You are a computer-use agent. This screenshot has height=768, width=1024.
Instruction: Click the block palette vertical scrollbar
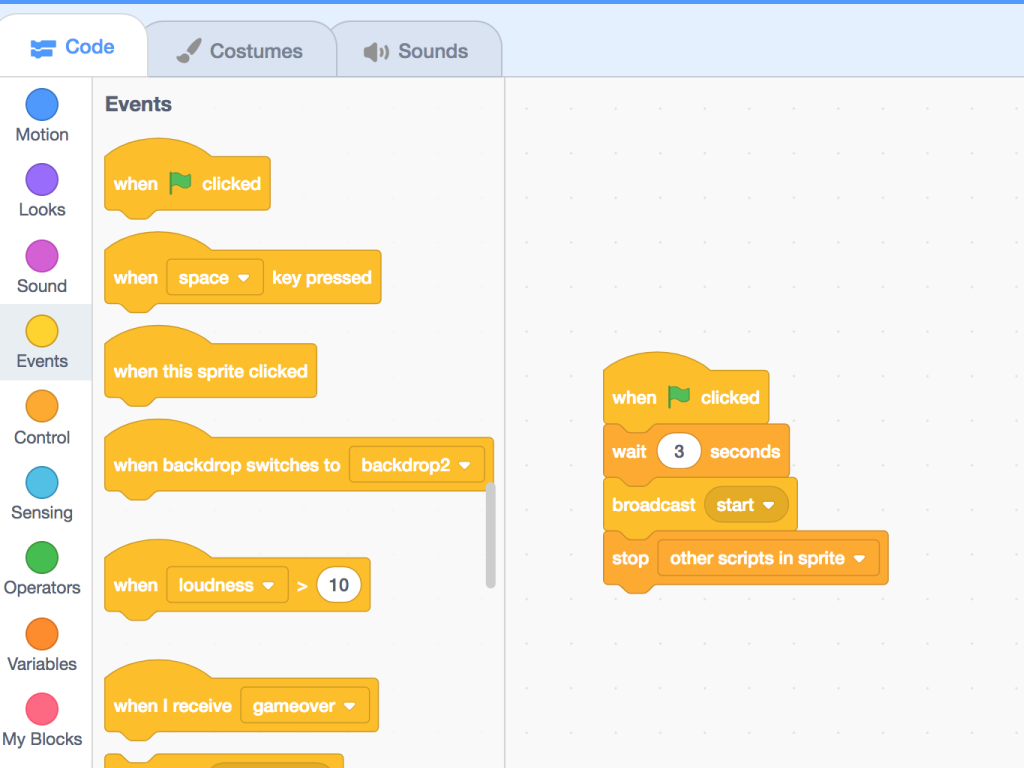pos(490,536)
